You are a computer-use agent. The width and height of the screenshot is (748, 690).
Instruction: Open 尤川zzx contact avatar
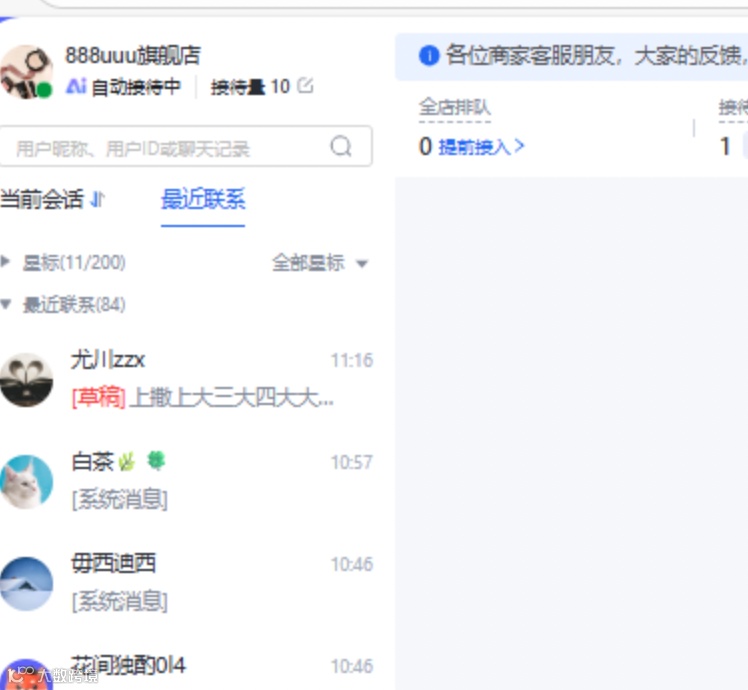[x=26, y=380]
